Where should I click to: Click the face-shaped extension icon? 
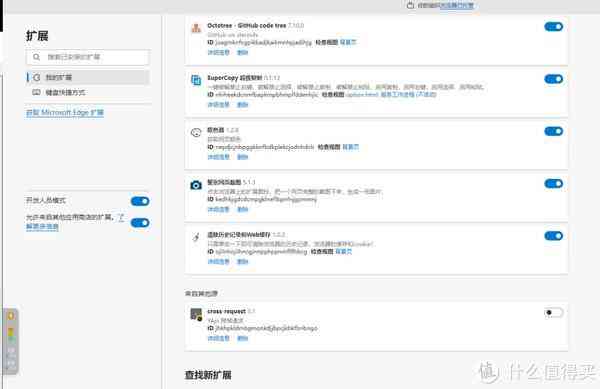tap(196, 132)
